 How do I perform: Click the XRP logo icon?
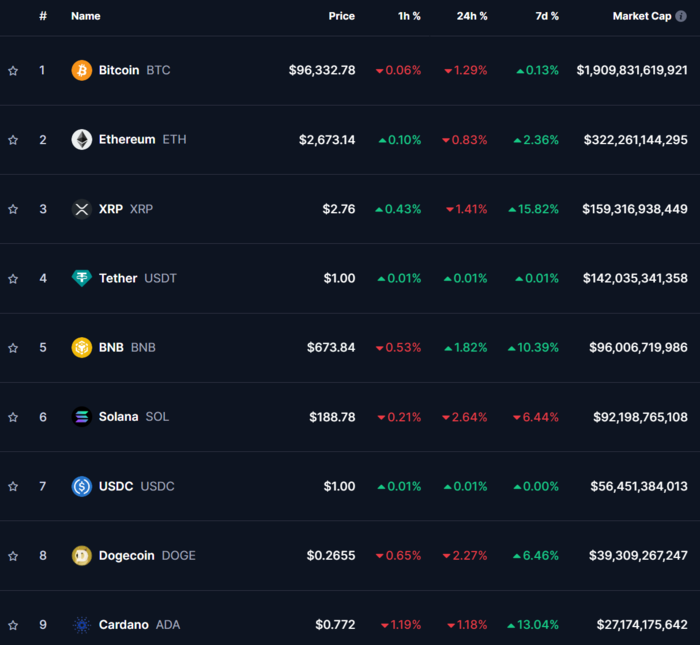point(82,209)
